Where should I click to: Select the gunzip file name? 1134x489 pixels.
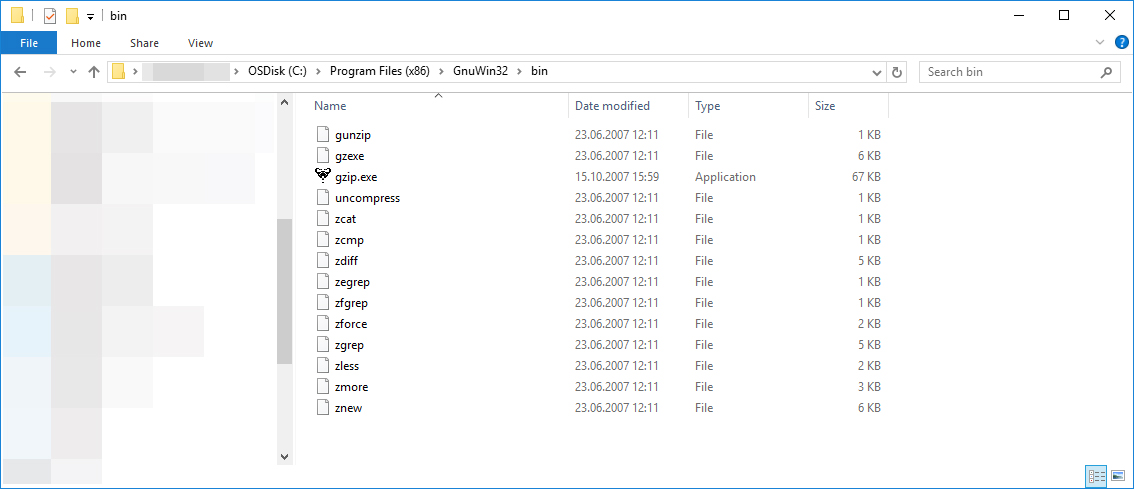click(353, 135)
